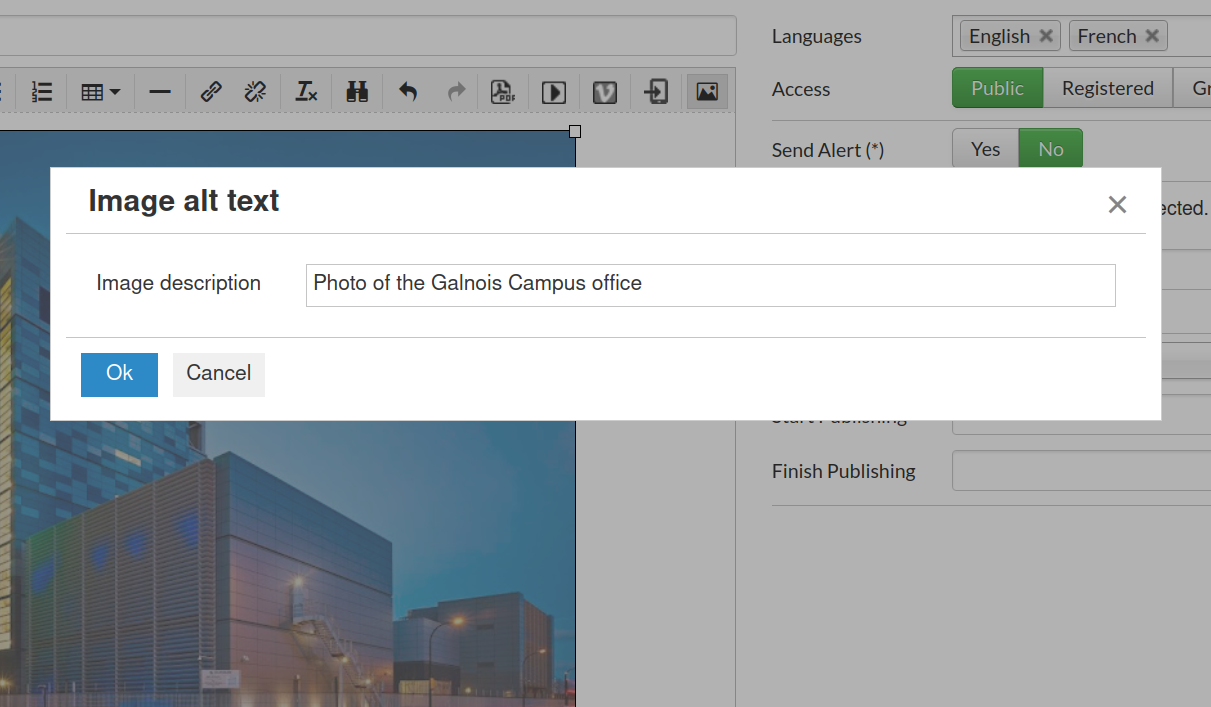Click the Image description text field
This screenshot has width=1211, height=707.
click(x=710, y=285)
